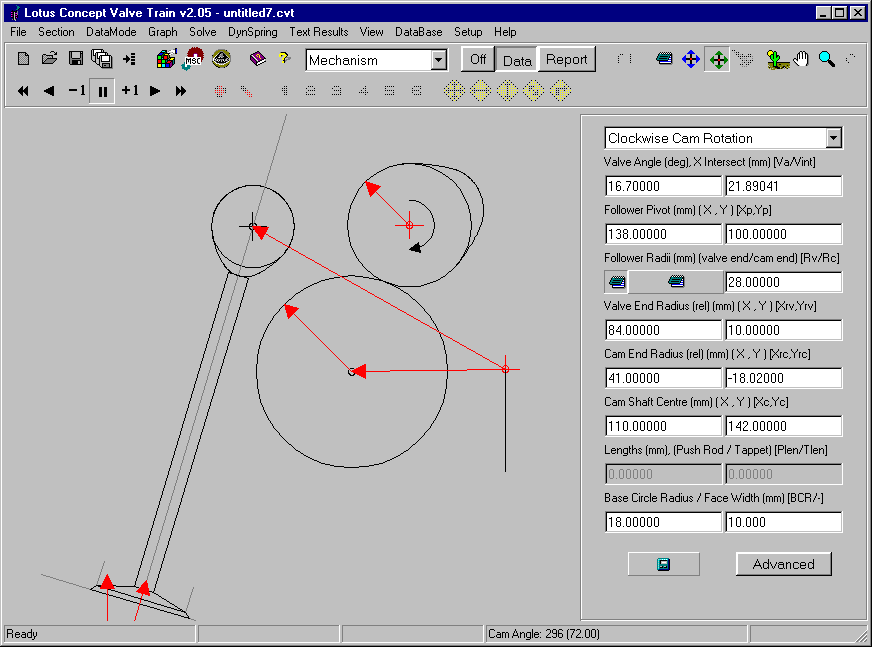Click the save icon button beside Advanced
Image resolution: width=872 pixels, height=647 pixels.
[x=663, y=564]
